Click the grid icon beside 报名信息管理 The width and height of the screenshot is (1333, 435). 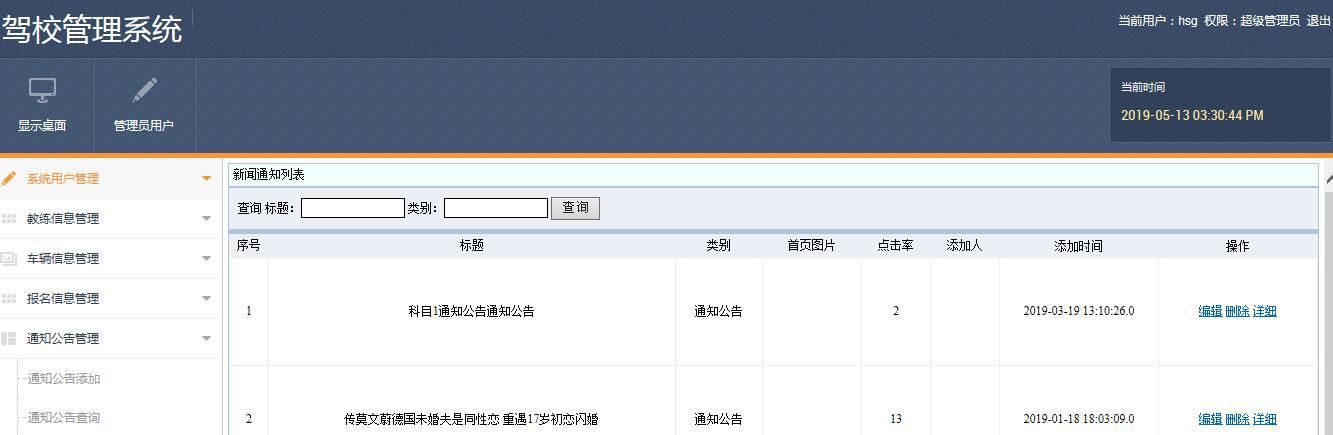tap(9, 298)
